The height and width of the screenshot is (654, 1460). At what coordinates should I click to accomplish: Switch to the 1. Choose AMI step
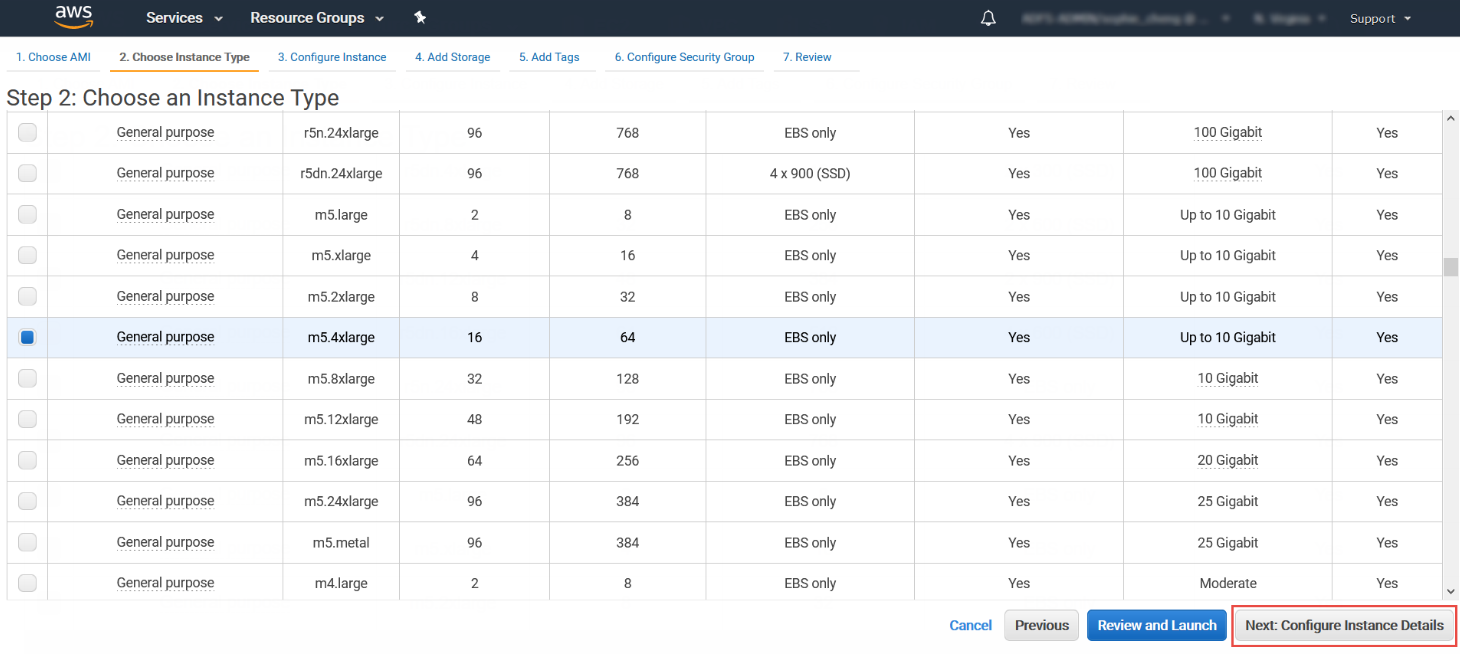(52, 57)
